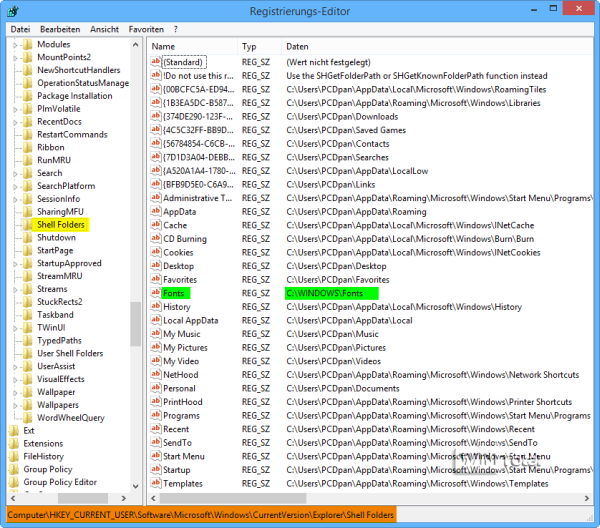Click the tree pane horizontal scrollbar thumb
The height and width of the screenshot is (528, 600).
click(83, 498)
